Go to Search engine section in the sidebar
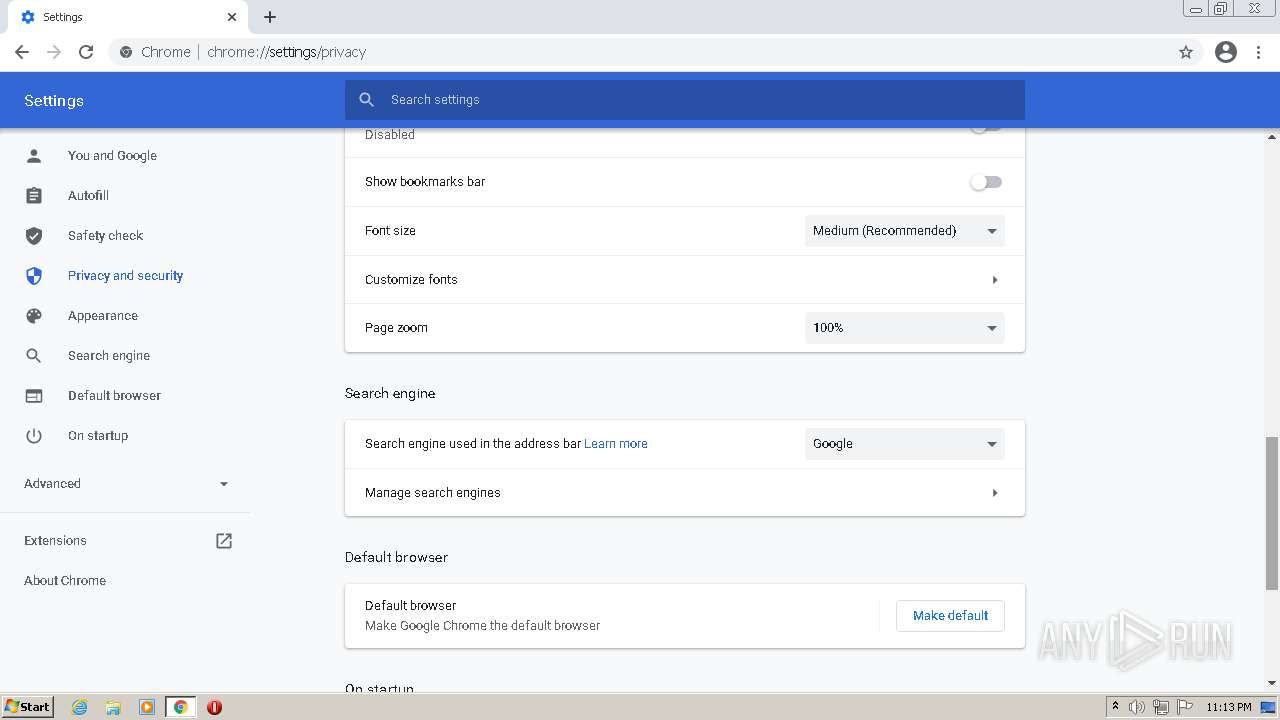Viewport: 1280px width, 720px height. tap(109, 356)
